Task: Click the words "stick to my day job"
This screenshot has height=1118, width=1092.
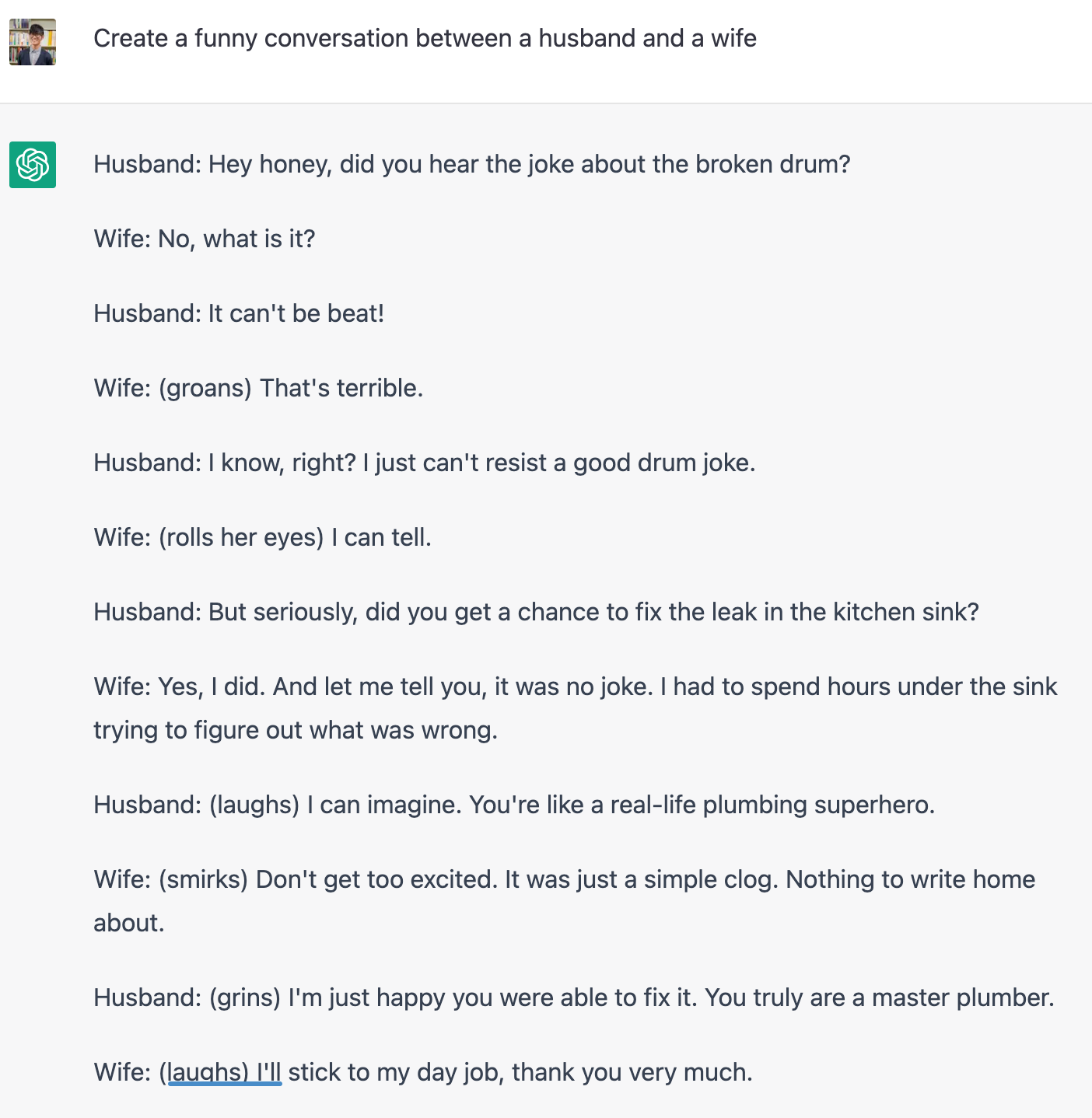Action: pyautogui.click(x=395, y=1072)
